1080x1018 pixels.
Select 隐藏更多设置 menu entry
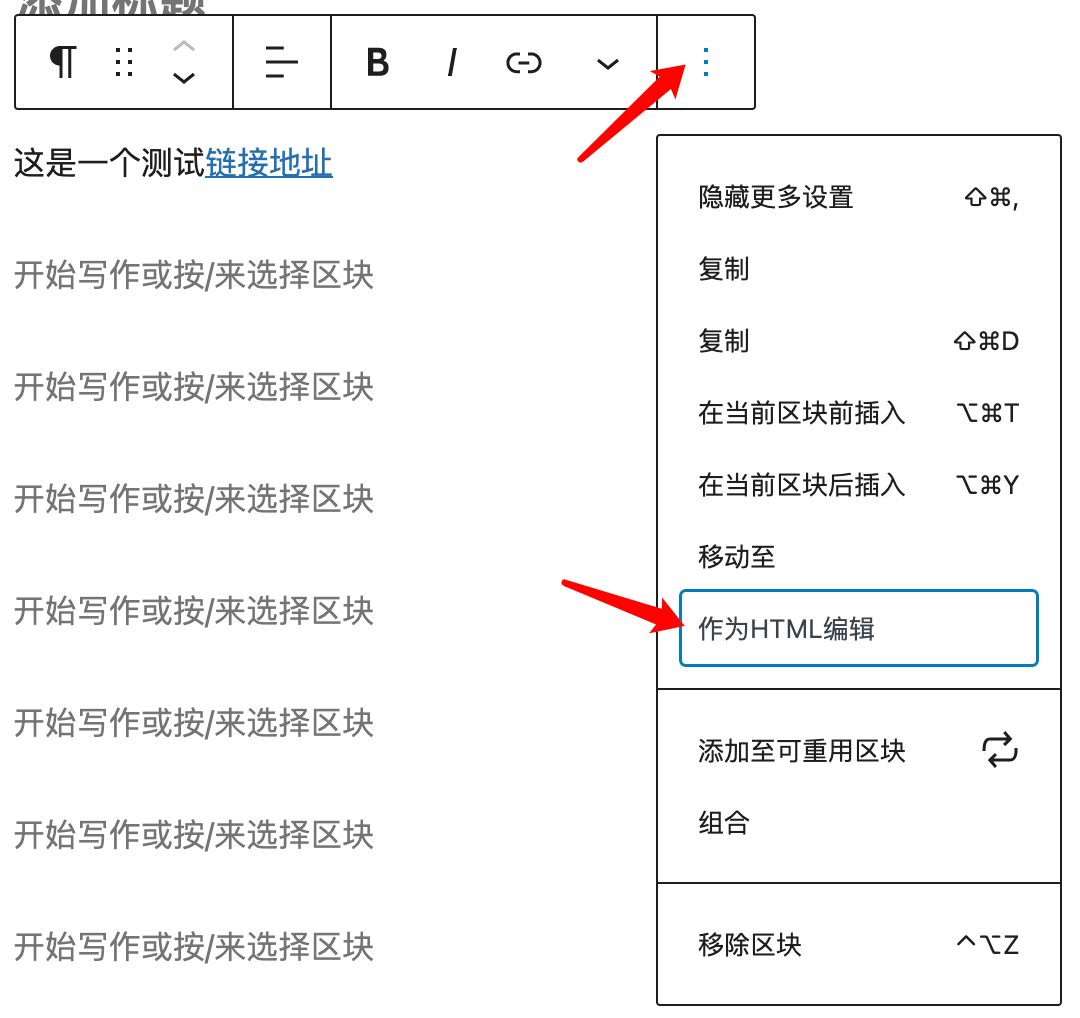pos(858,198)
